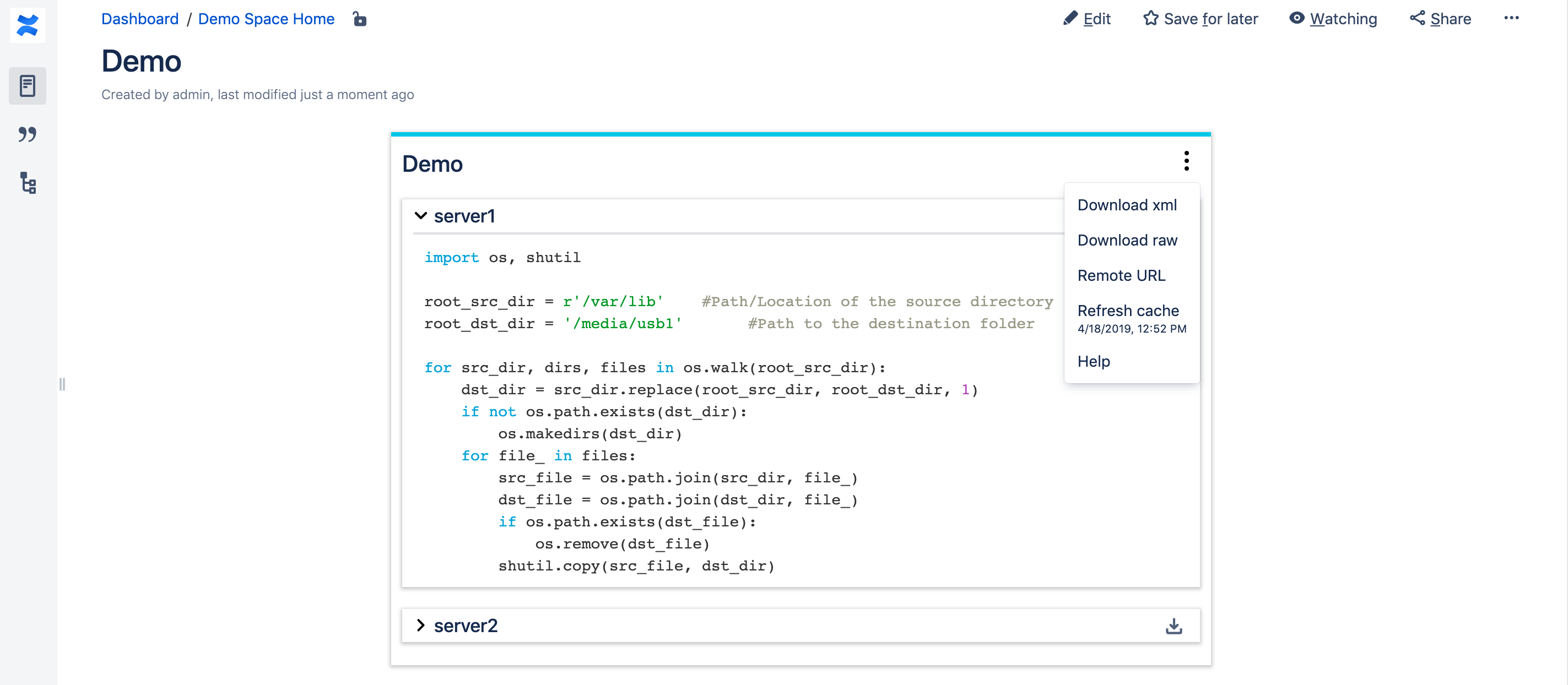Choose Download xml from the macro menu

tap(1127, 205)
